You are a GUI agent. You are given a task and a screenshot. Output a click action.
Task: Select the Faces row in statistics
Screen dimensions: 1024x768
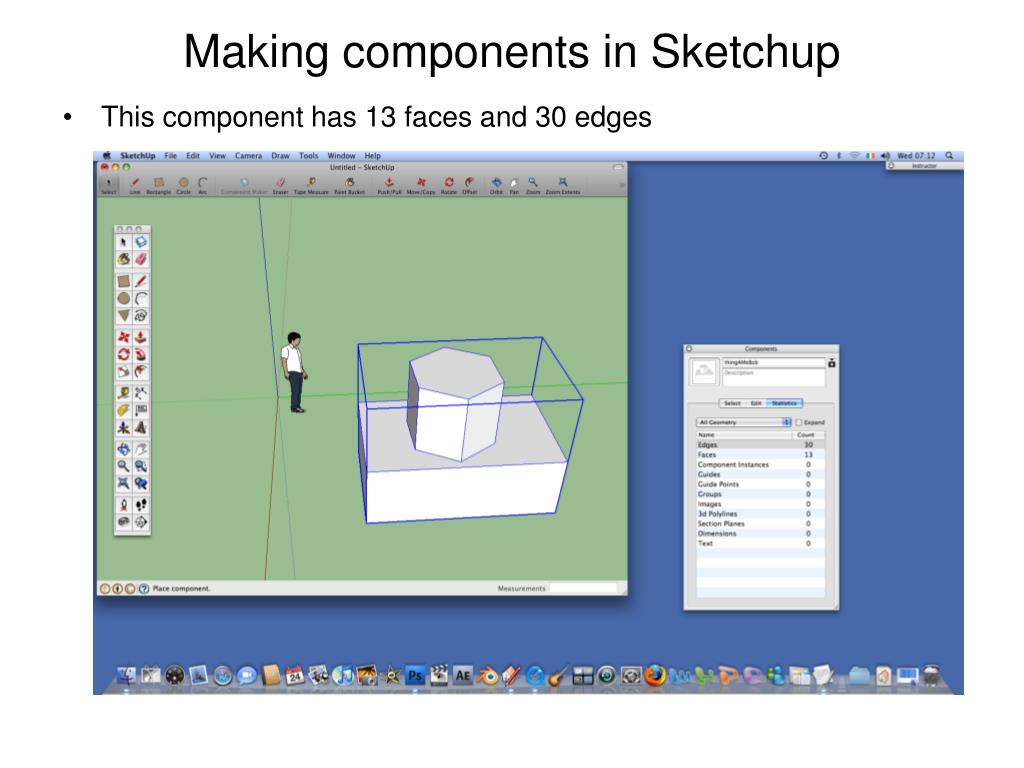(760, 455)
